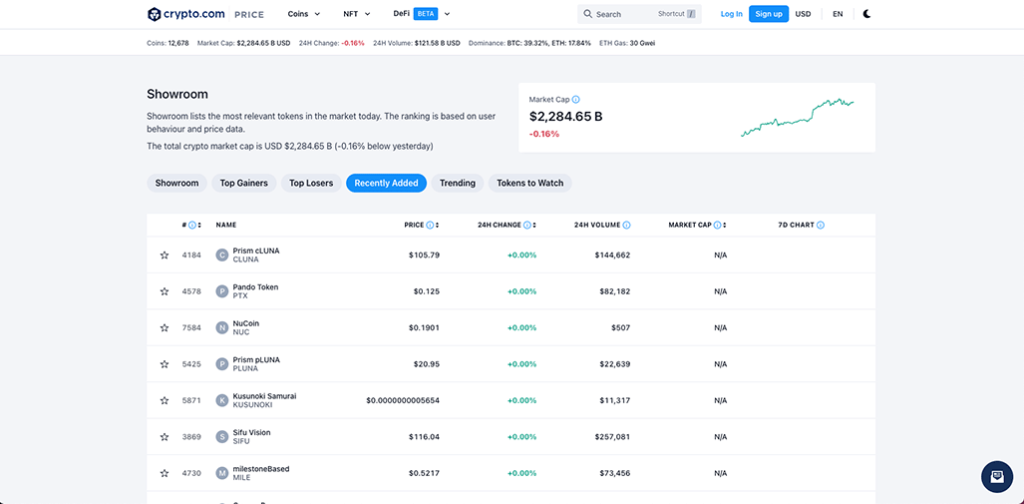Open the Kusunoki Samurai coin page
This screenshot has height=504, width=1024.
[x=264, y=396]
